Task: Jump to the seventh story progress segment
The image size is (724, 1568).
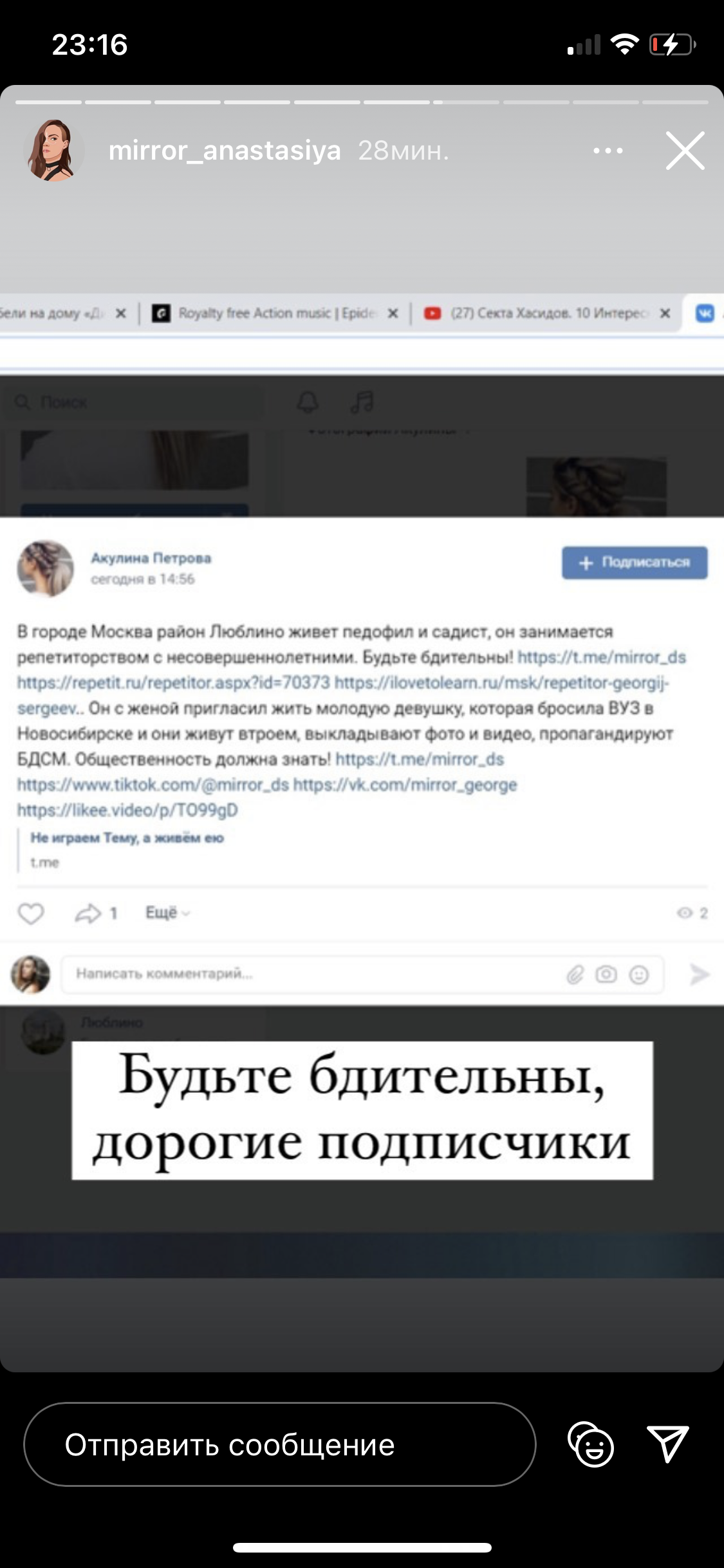Action: pyautogui.click(x=466, y=102)
